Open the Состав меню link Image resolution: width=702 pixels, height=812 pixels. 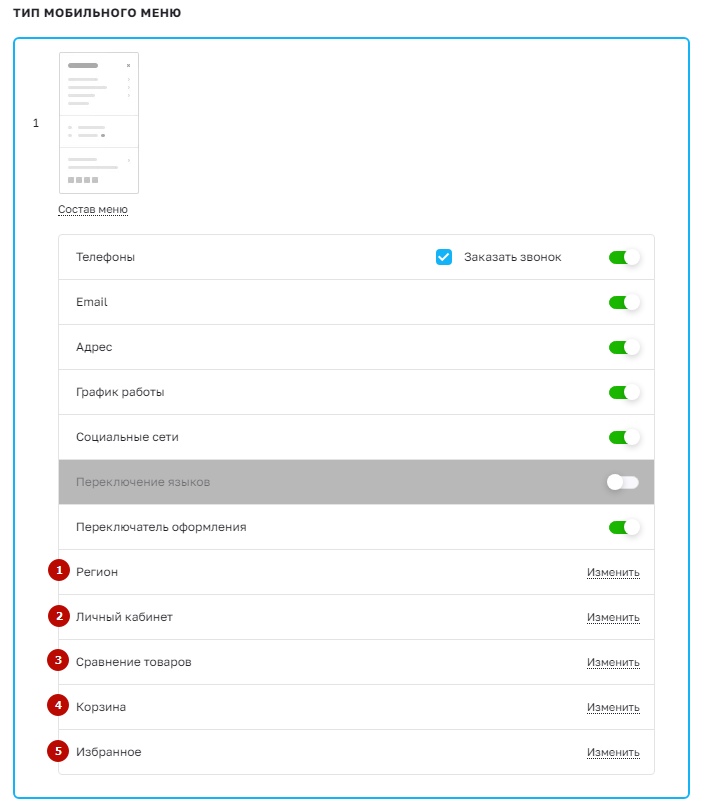93,209
